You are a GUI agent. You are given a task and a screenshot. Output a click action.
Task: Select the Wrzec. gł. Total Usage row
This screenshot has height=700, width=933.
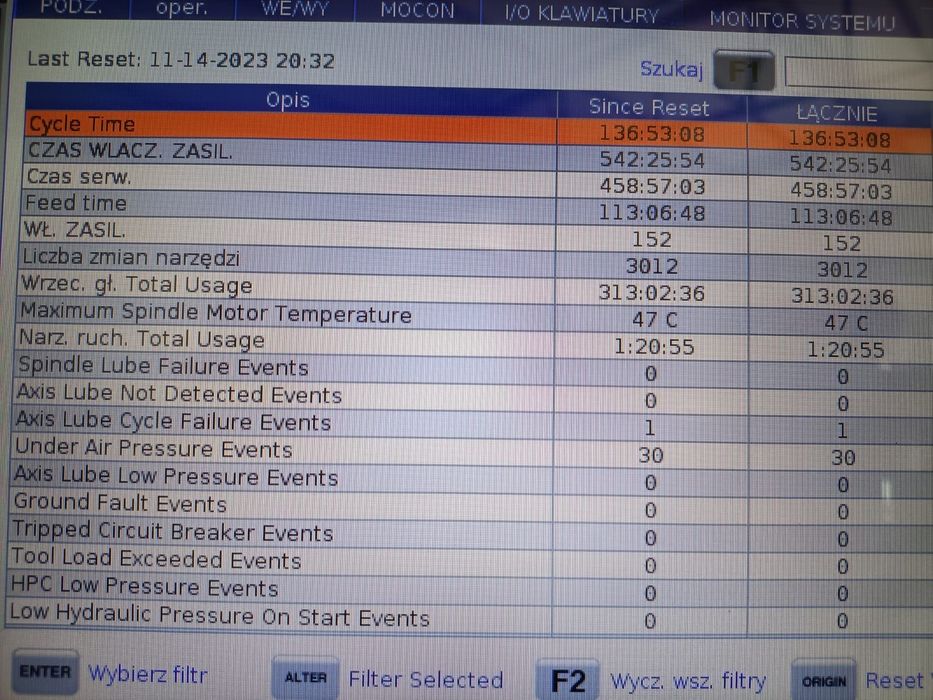[475, 289]
